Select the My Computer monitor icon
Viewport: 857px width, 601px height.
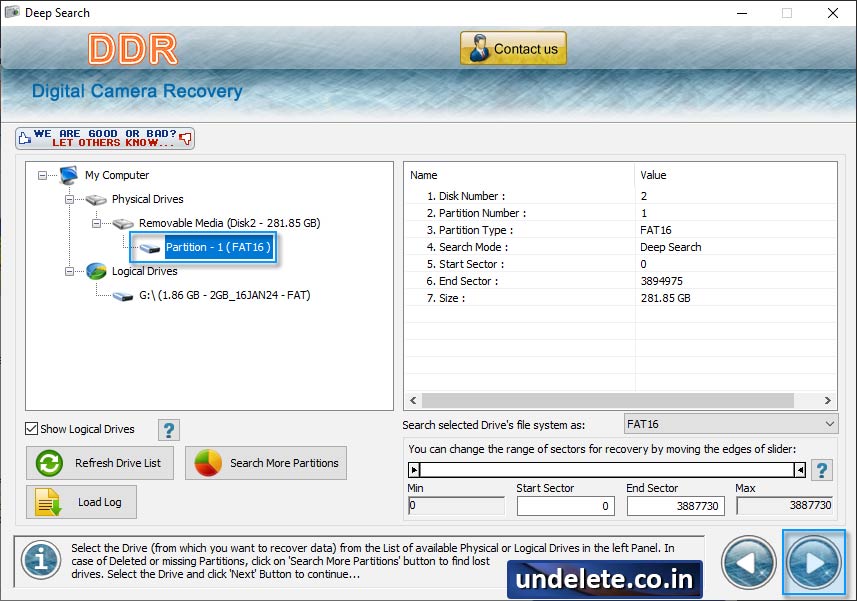(x=69, y=175)
